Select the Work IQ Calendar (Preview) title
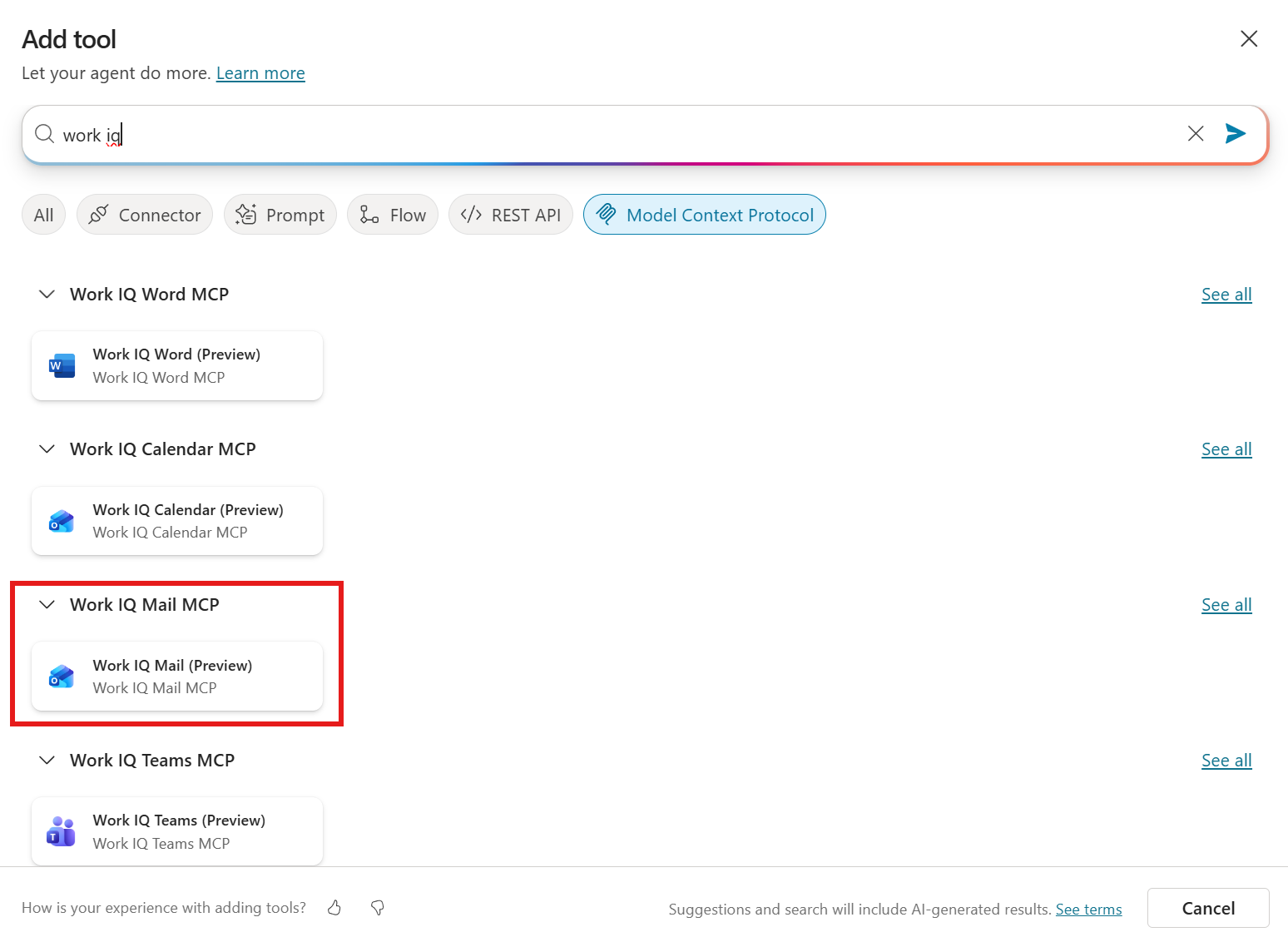Viewport: 1288px width, 937px height. pos(188,510)
